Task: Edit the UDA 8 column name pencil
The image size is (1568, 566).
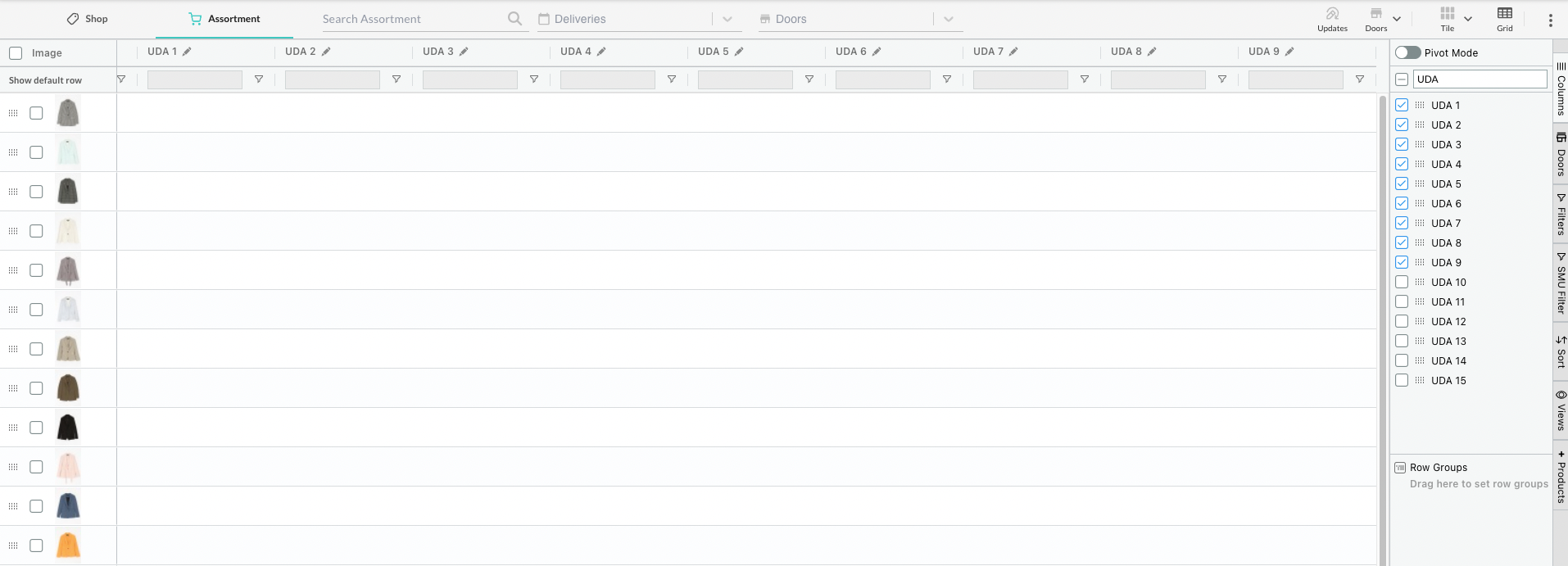Action: 1152,52
